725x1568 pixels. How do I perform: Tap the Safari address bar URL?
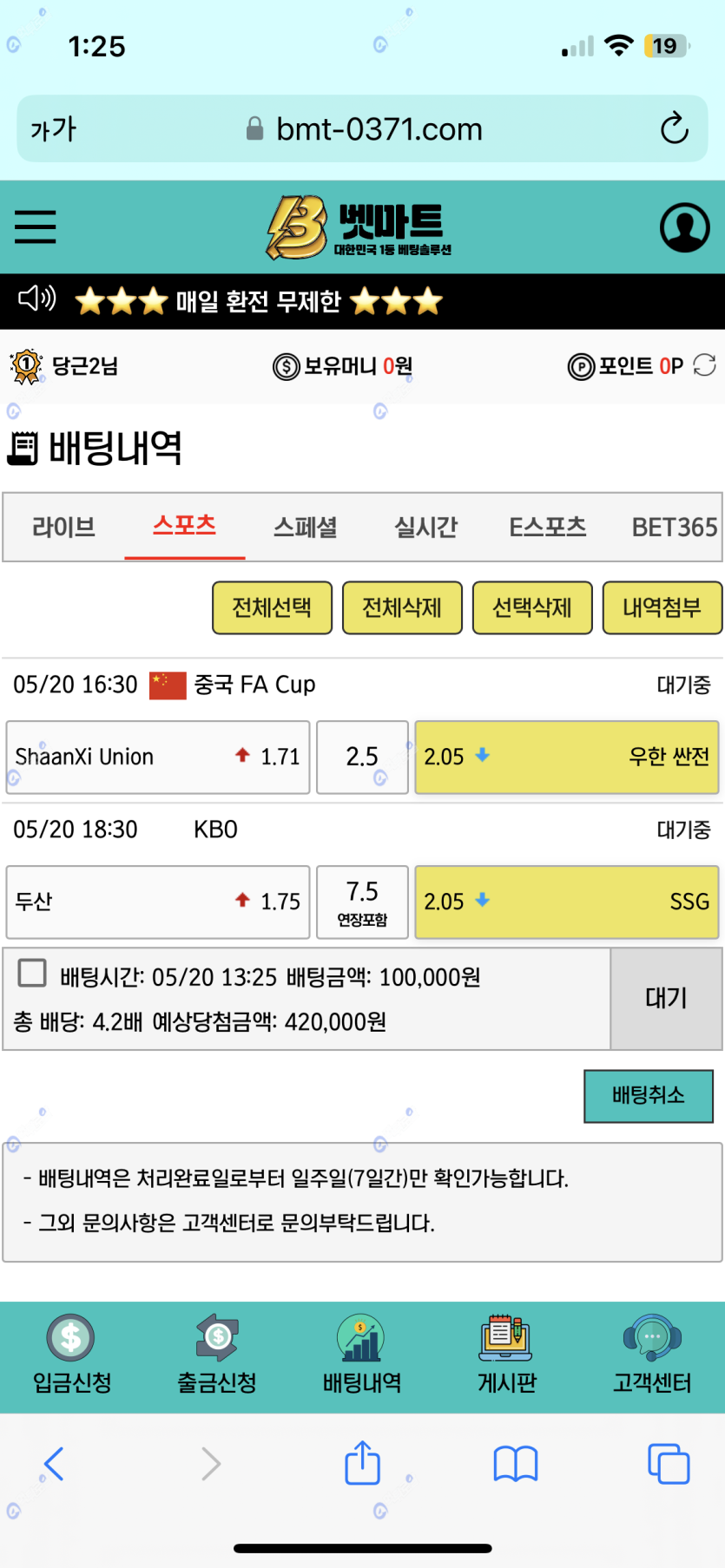(379, 129)
